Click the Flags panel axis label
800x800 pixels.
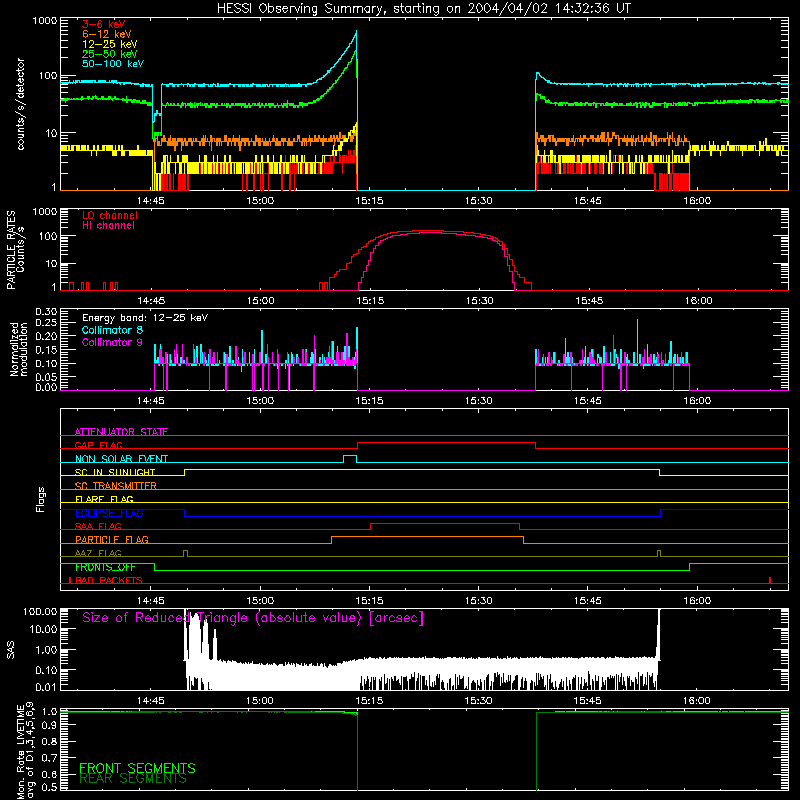41,499
